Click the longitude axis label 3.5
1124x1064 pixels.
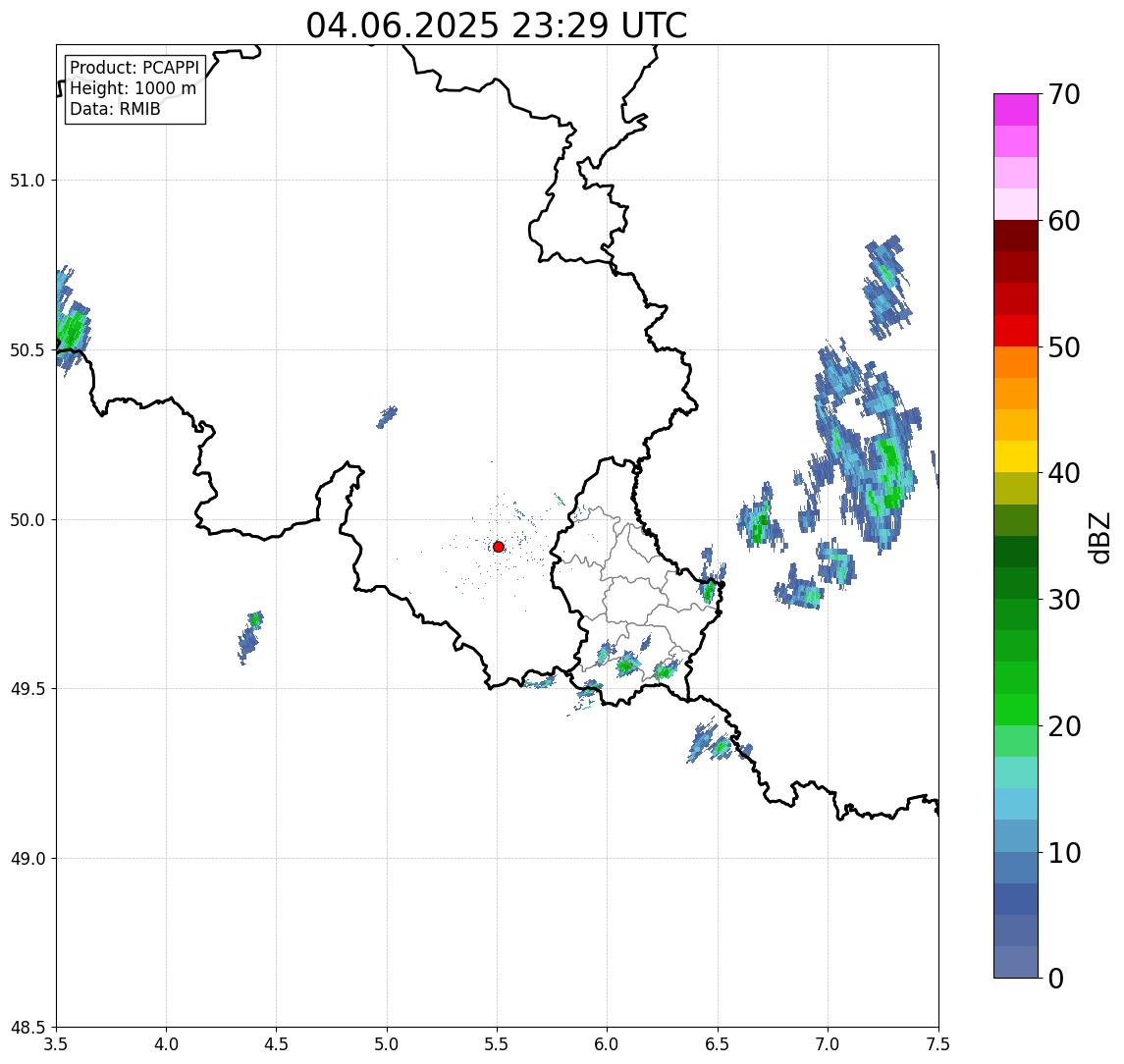[x=56, y=1044]
